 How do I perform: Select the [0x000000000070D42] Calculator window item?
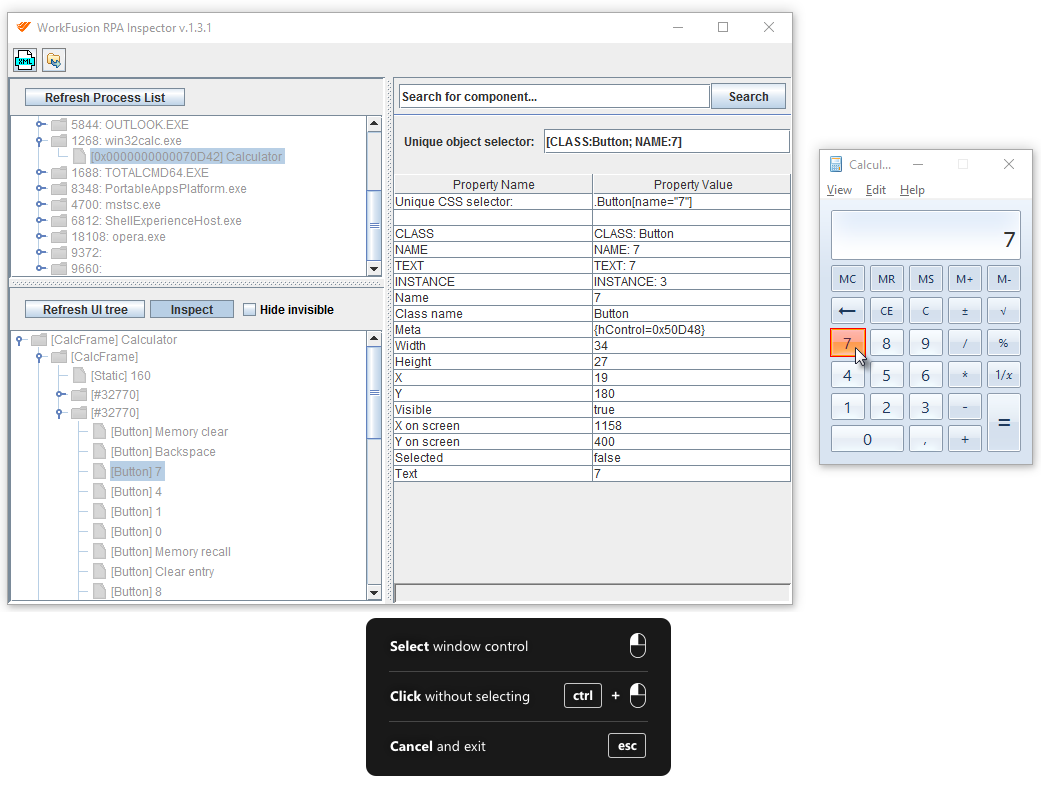coord(187,157)
